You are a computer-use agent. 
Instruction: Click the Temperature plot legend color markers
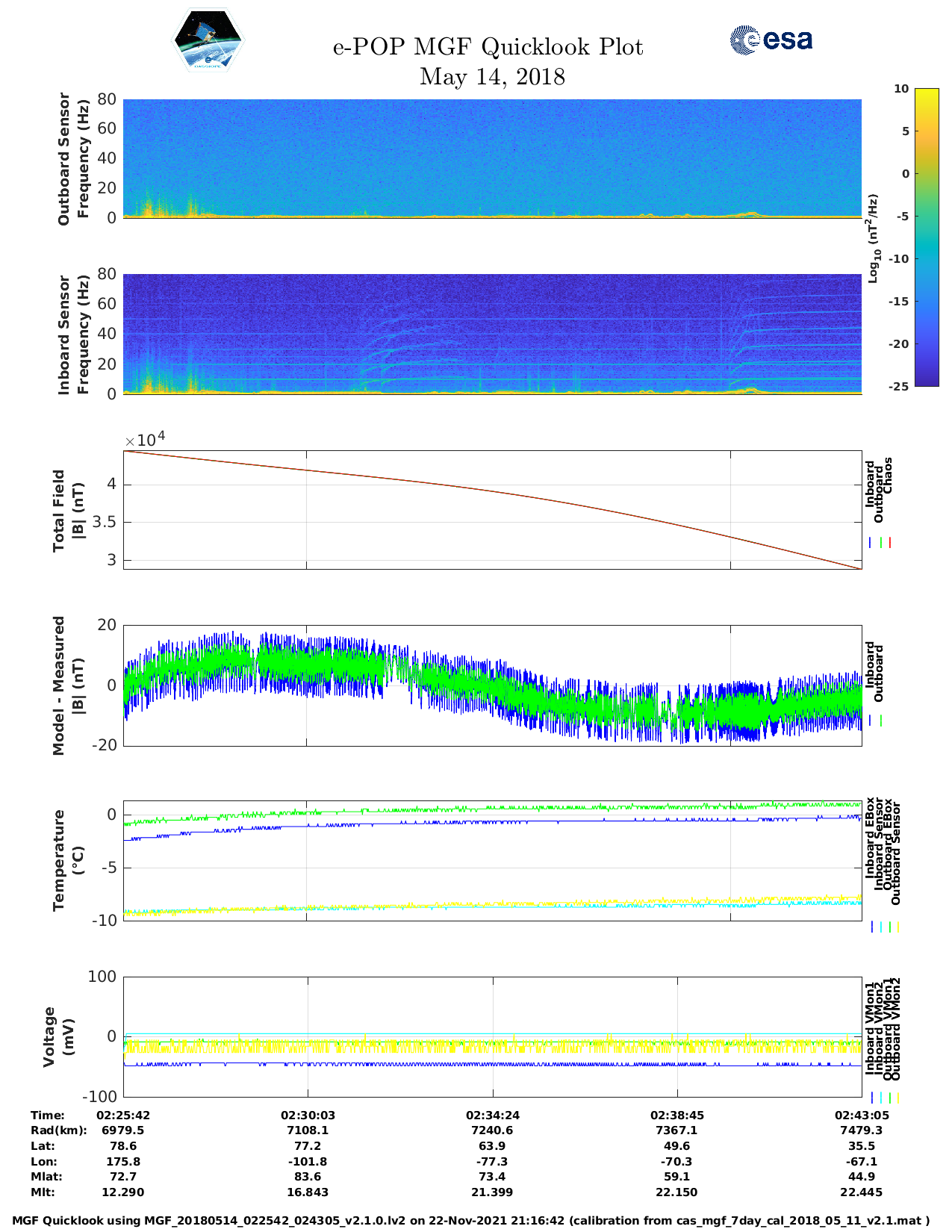(885, 927)
